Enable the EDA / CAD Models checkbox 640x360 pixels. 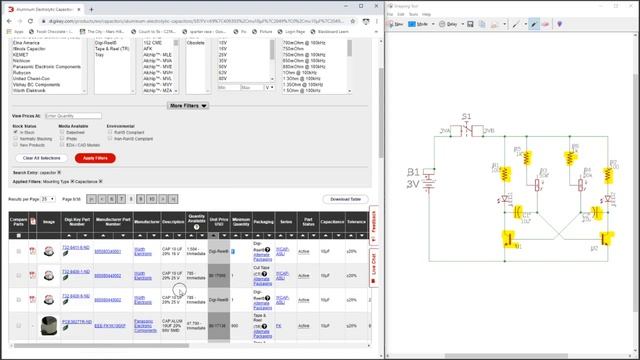(62, 145)
